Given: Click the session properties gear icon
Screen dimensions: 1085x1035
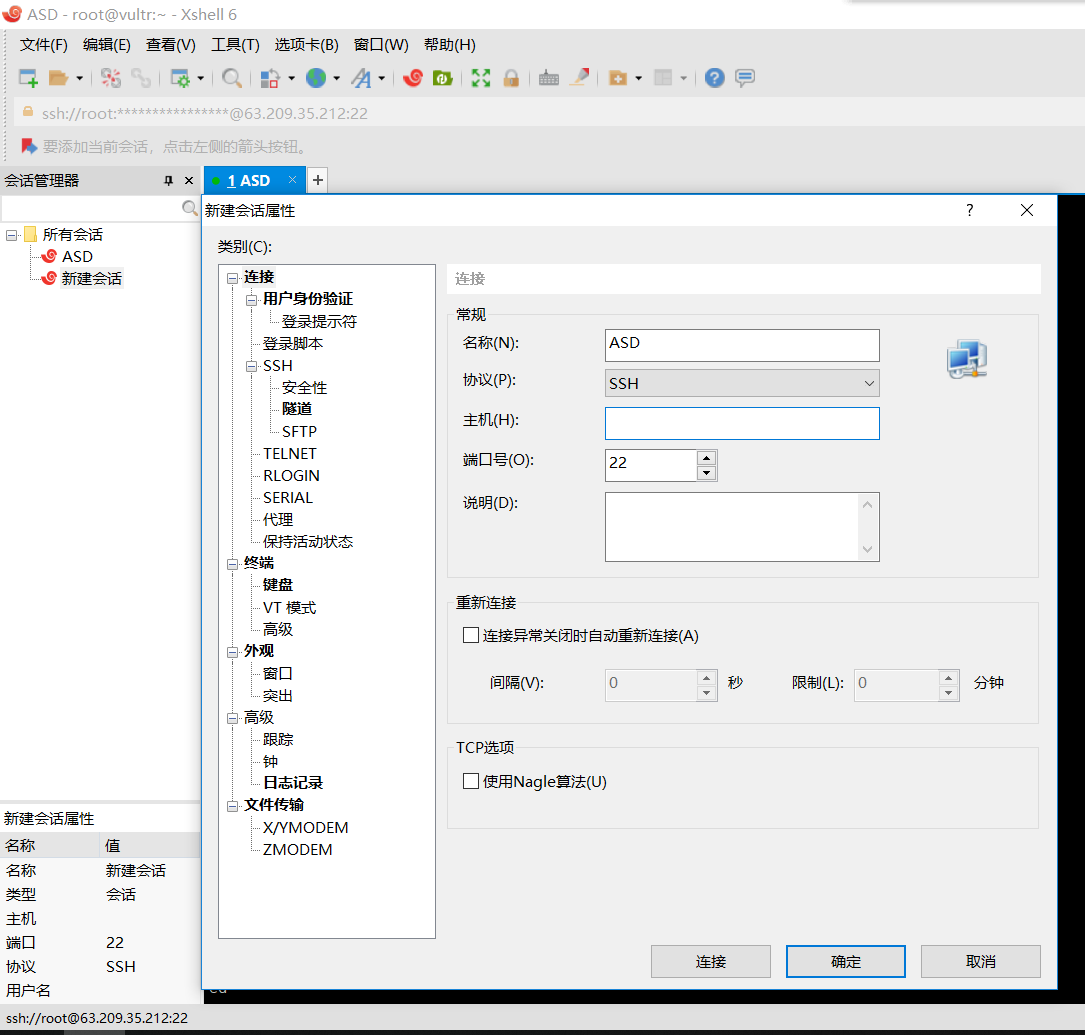Looking at the screenshot, I should (180, 78).
